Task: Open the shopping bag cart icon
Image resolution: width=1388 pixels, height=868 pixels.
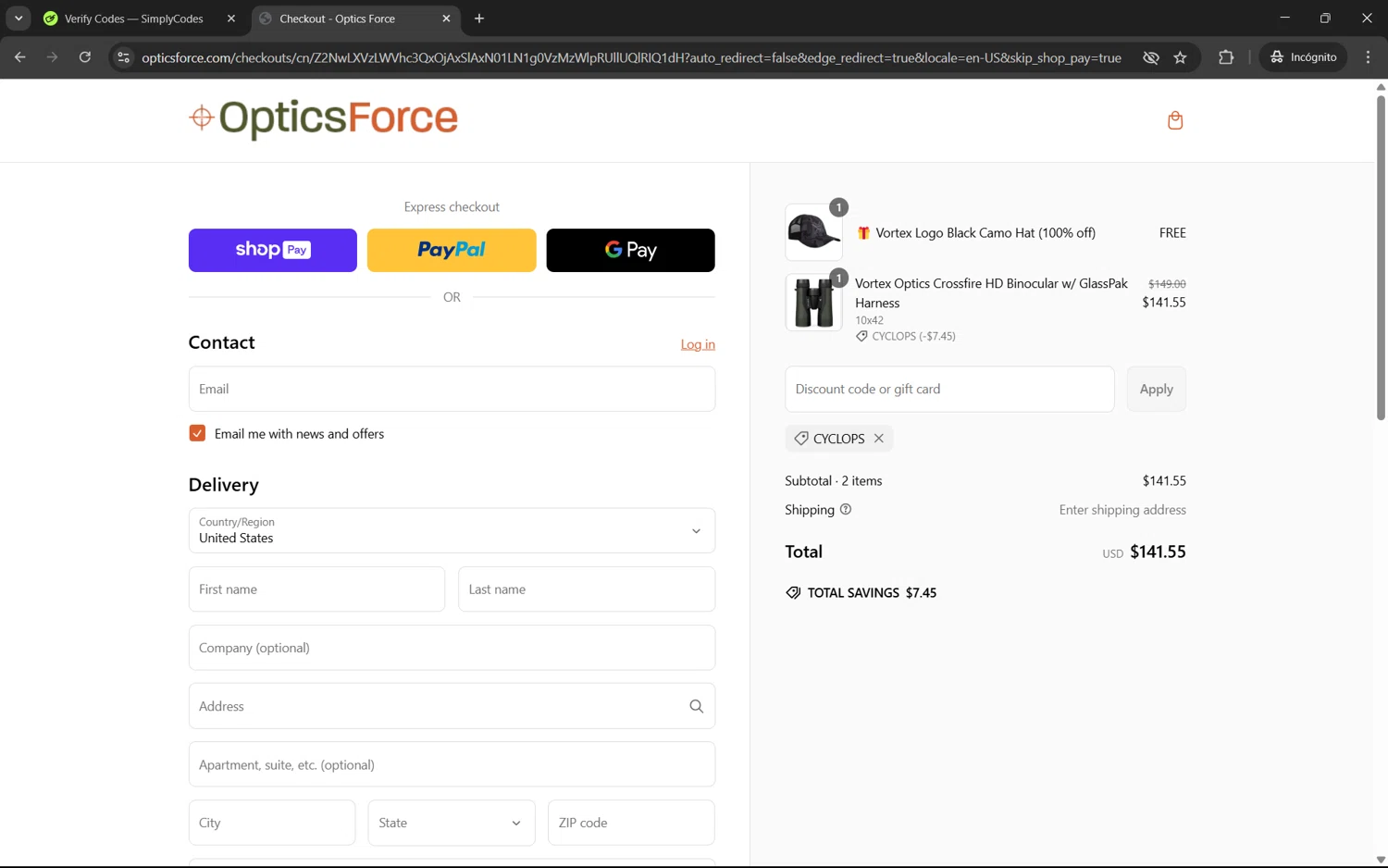Action: pos(1175,120)
